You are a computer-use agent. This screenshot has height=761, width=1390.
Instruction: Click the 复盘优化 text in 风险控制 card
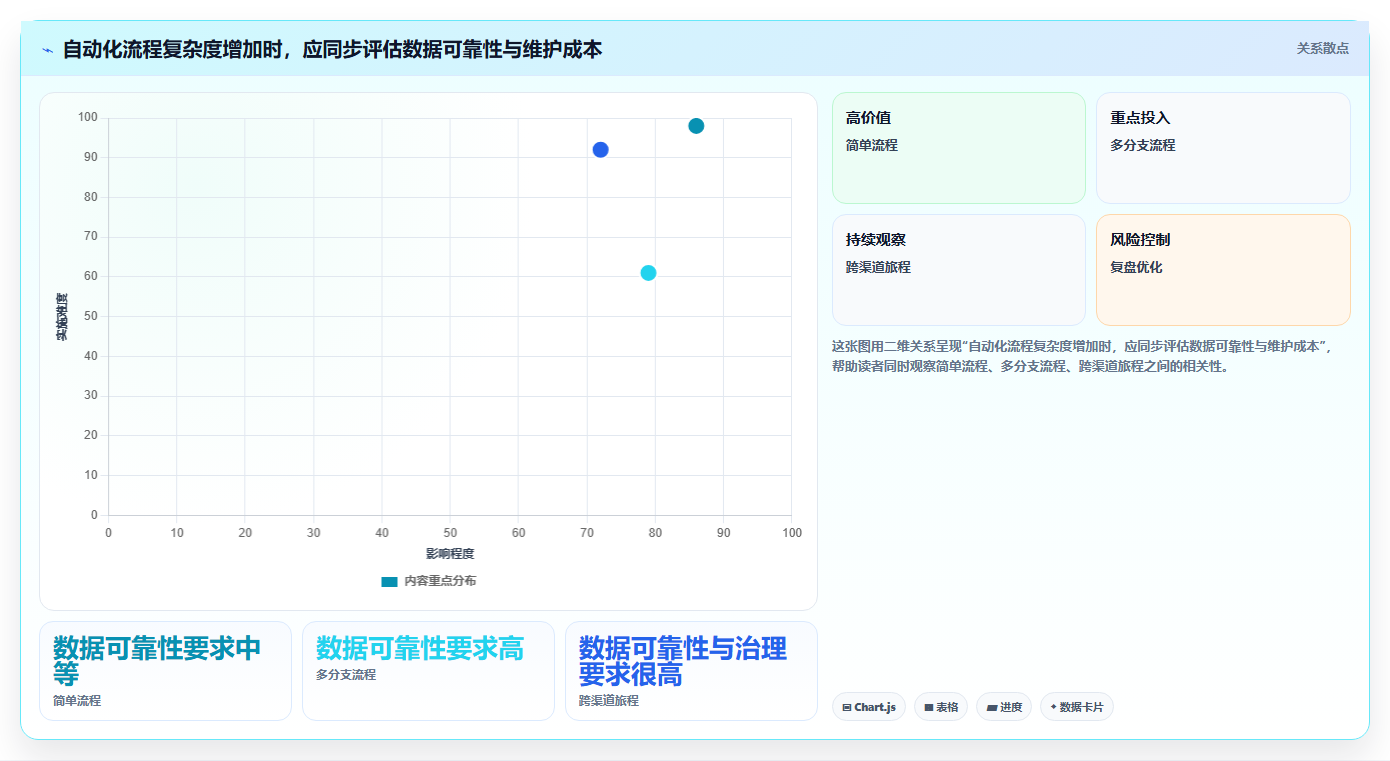tap(1136, 268)
